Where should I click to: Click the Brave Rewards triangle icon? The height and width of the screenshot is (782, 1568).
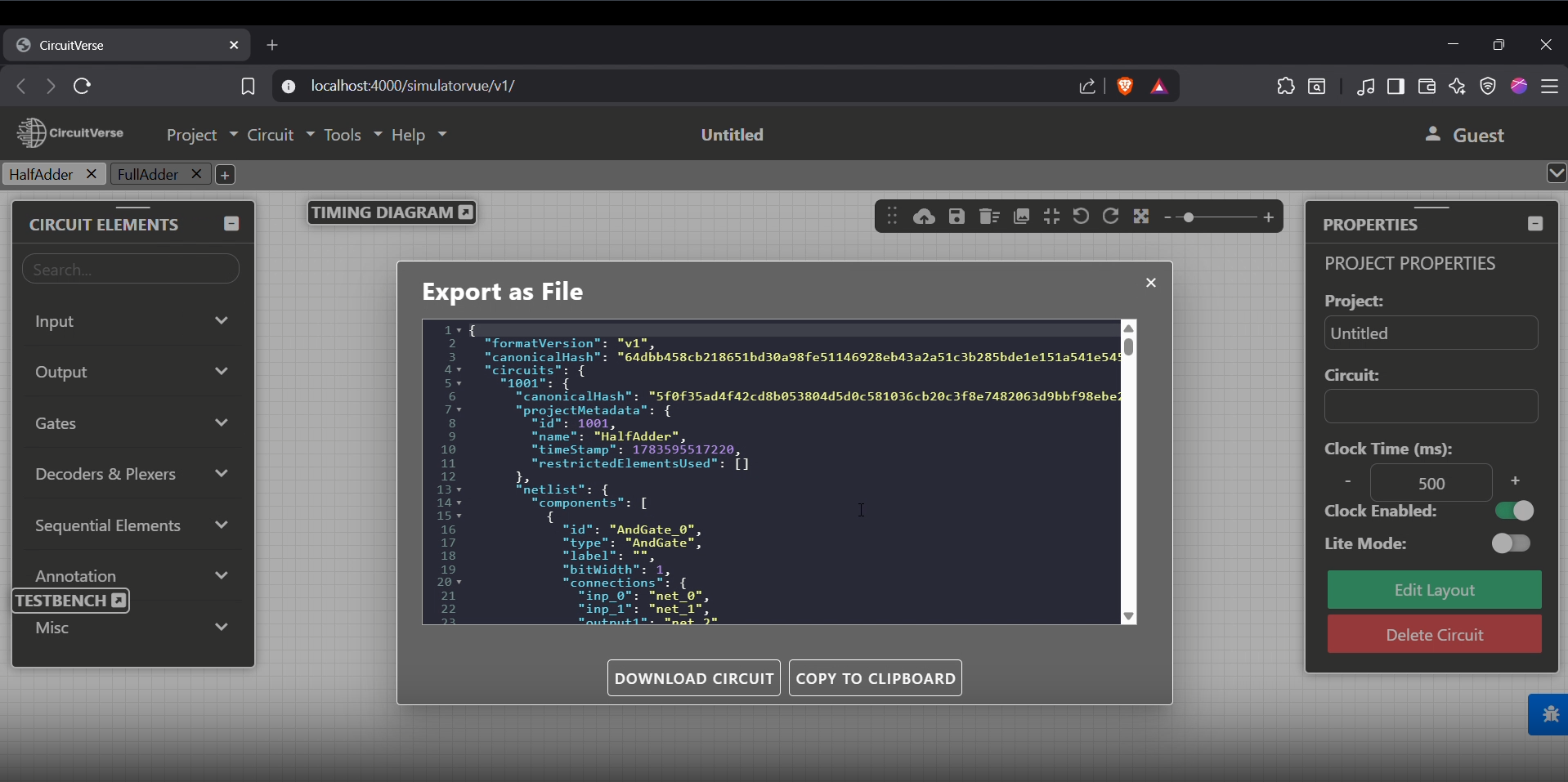(x=1160, y=87)
